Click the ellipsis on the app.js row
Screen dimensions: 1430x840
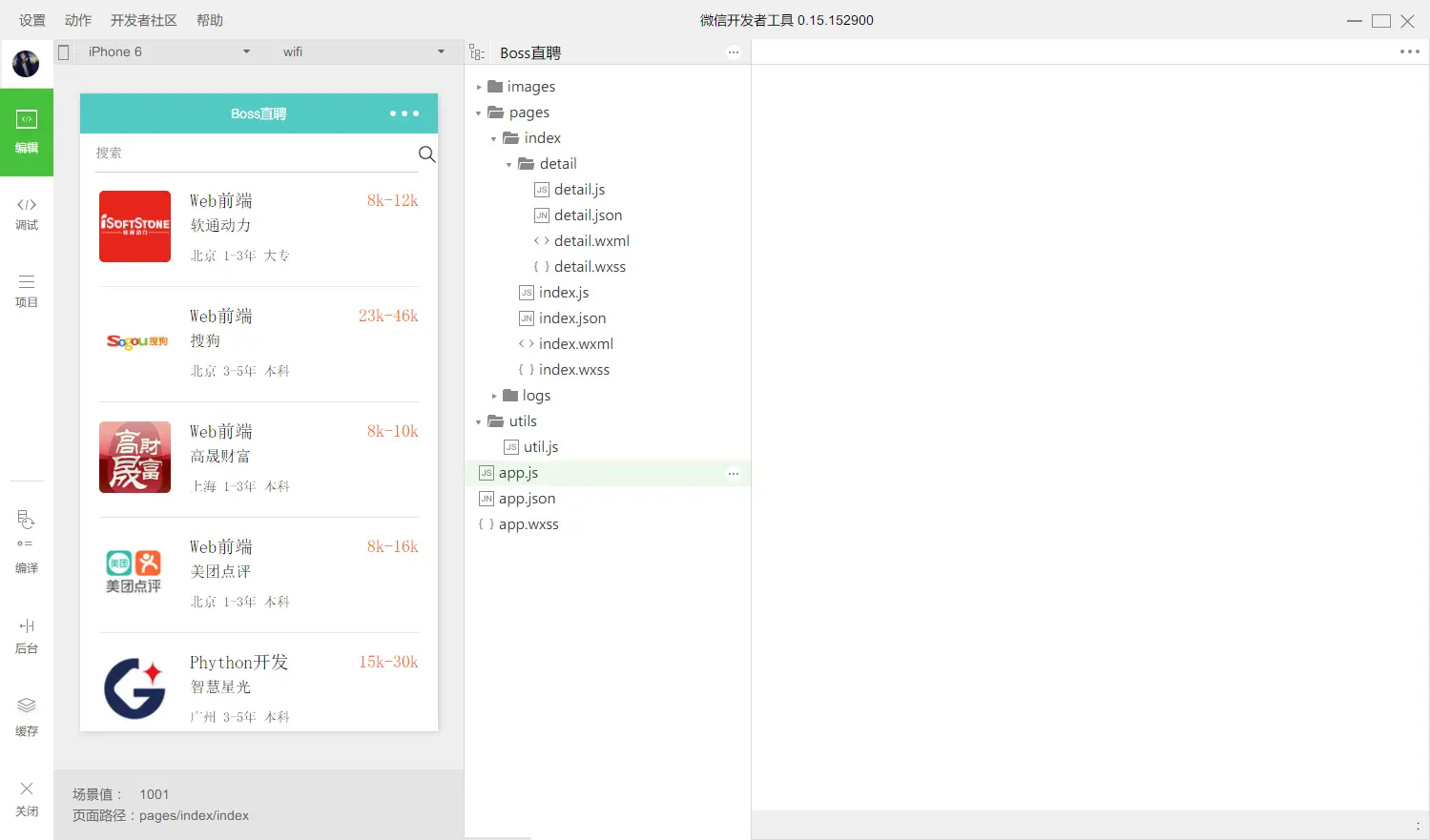[x=734, y=473]
